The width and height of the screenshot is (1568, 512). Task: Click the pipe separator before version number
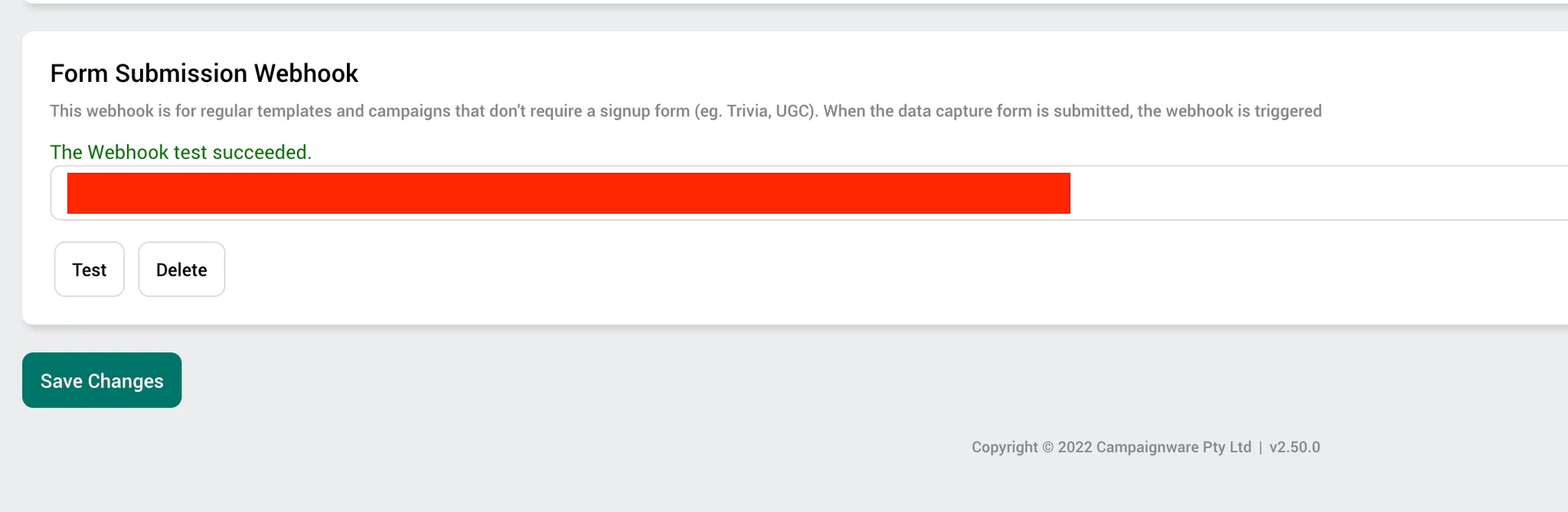tap(1260, 447)
